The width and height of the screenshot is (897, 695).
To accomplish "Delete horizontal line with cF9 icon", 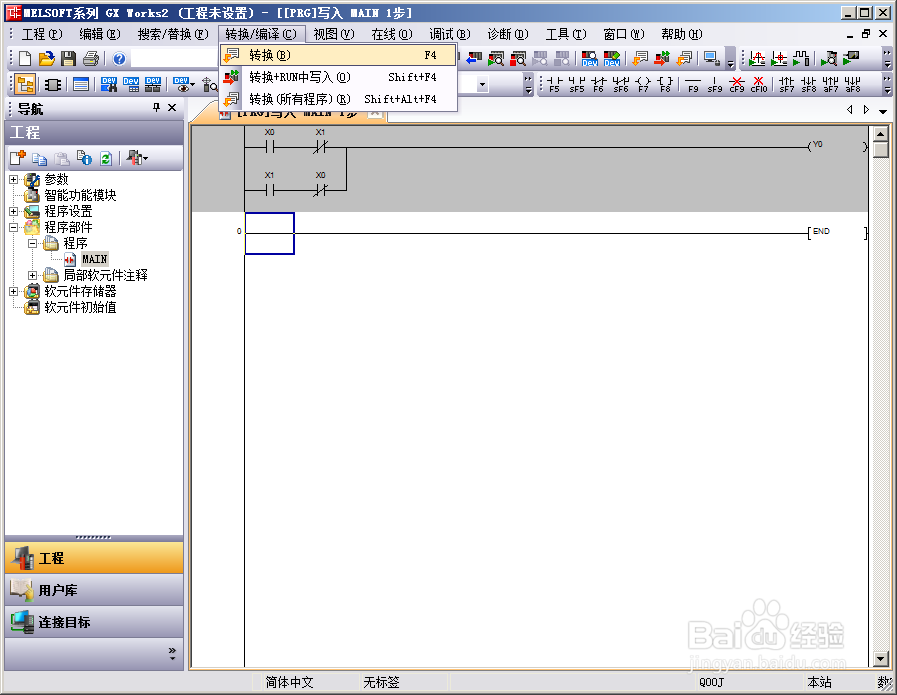I will coord(737,85).
